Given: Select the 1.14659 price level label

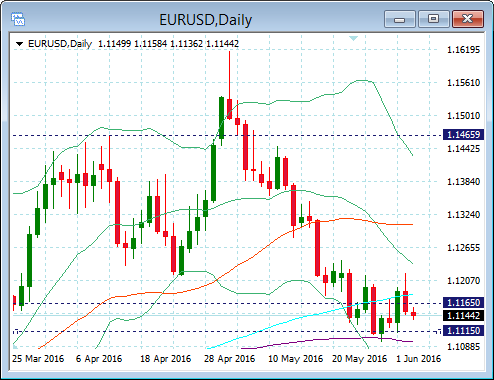Looking at the screenshot, I should (x=463, y=135).
